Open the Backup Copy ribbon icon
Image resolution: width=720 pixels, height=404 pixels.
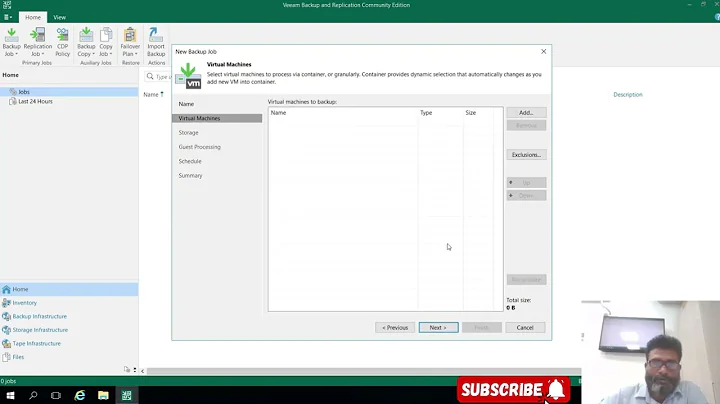pos(86,42)
